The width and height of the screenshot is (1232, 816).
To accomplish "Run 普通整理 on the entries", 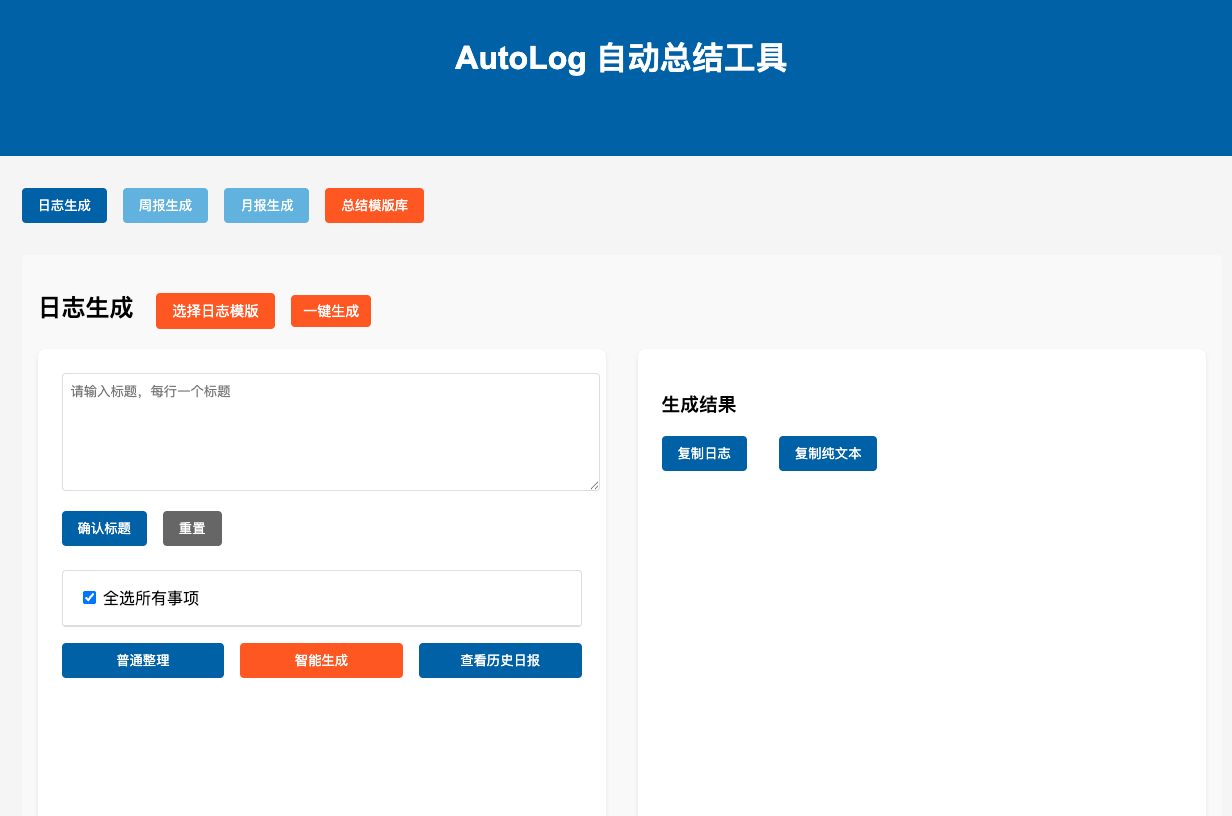I will click(143, 661).
